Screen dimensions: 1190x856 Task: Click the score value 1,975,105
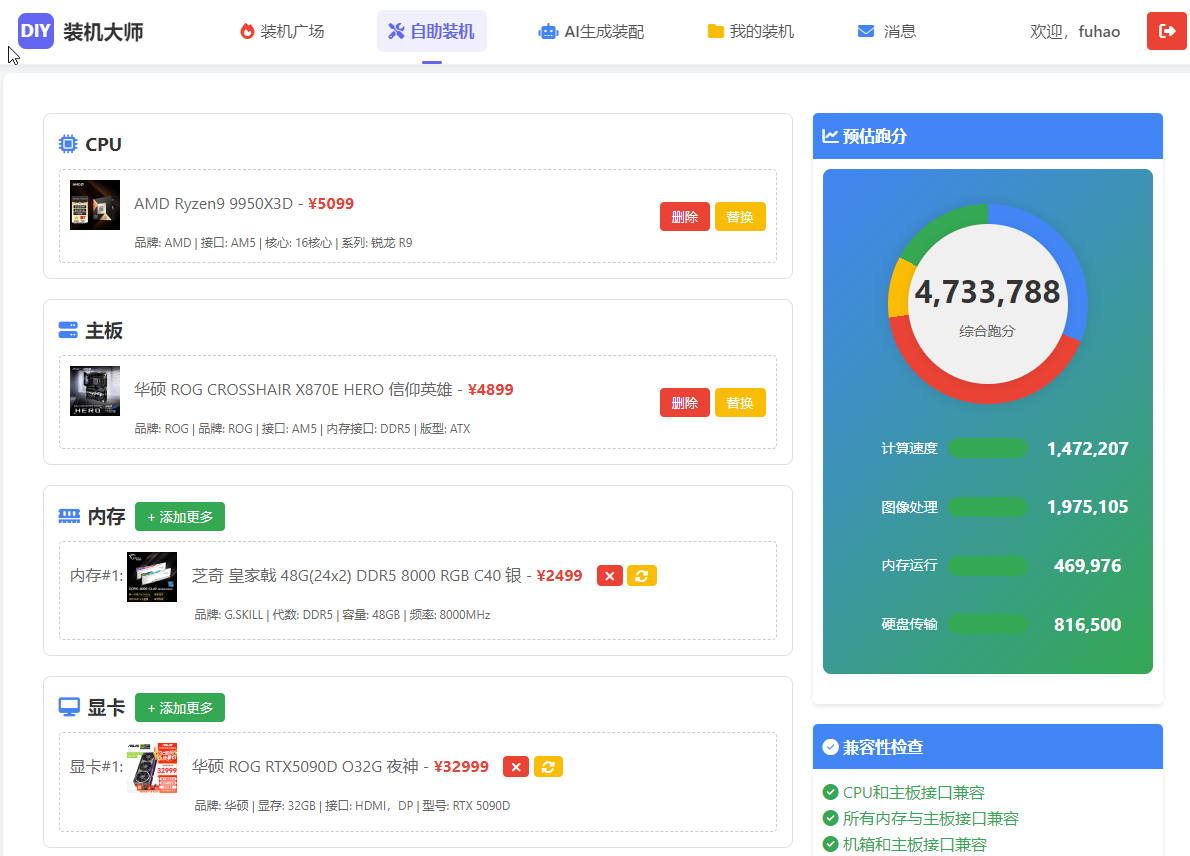[x=1088, y=507]
